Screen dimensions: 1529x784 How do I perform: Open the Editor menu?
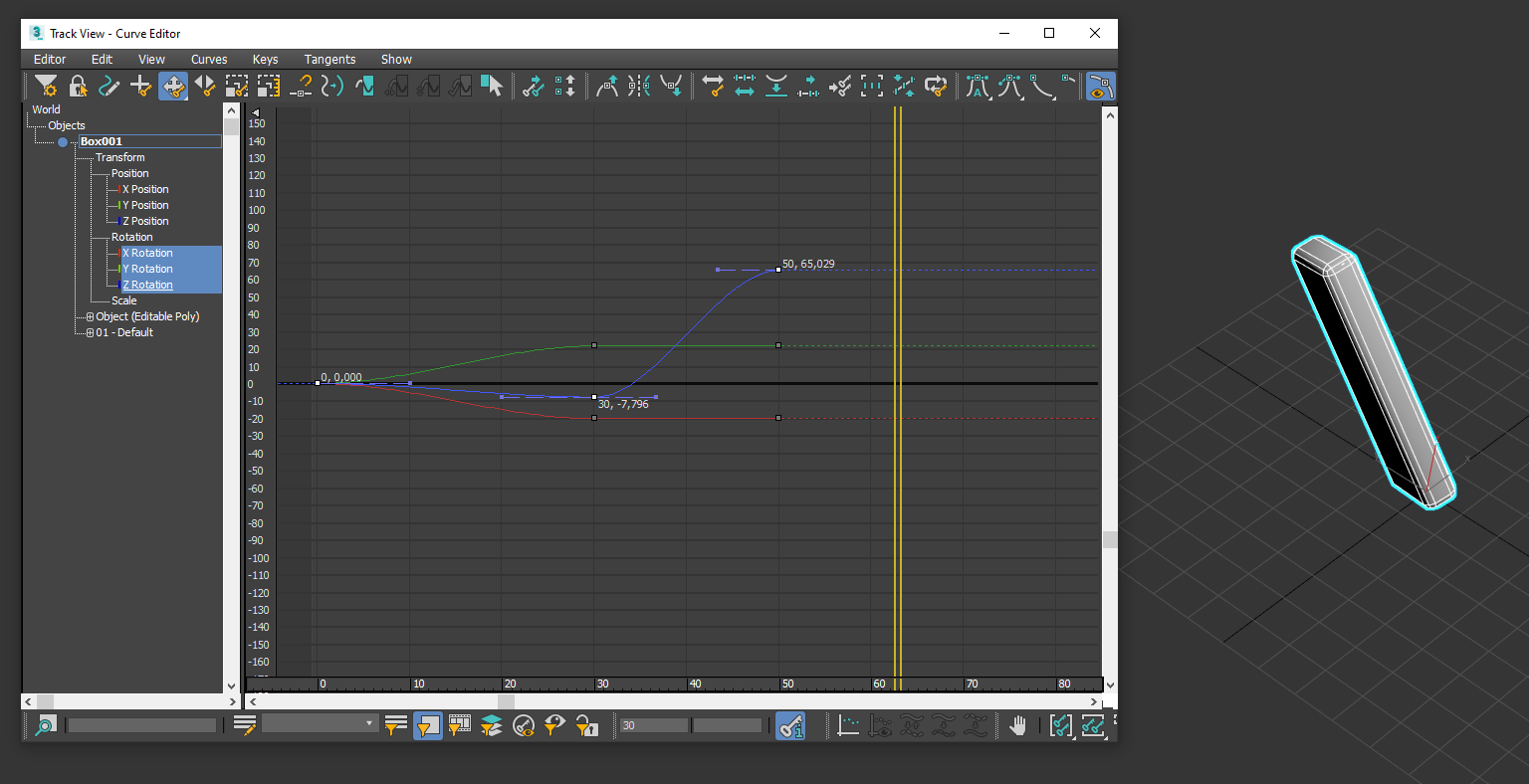(x=50, y=59)
